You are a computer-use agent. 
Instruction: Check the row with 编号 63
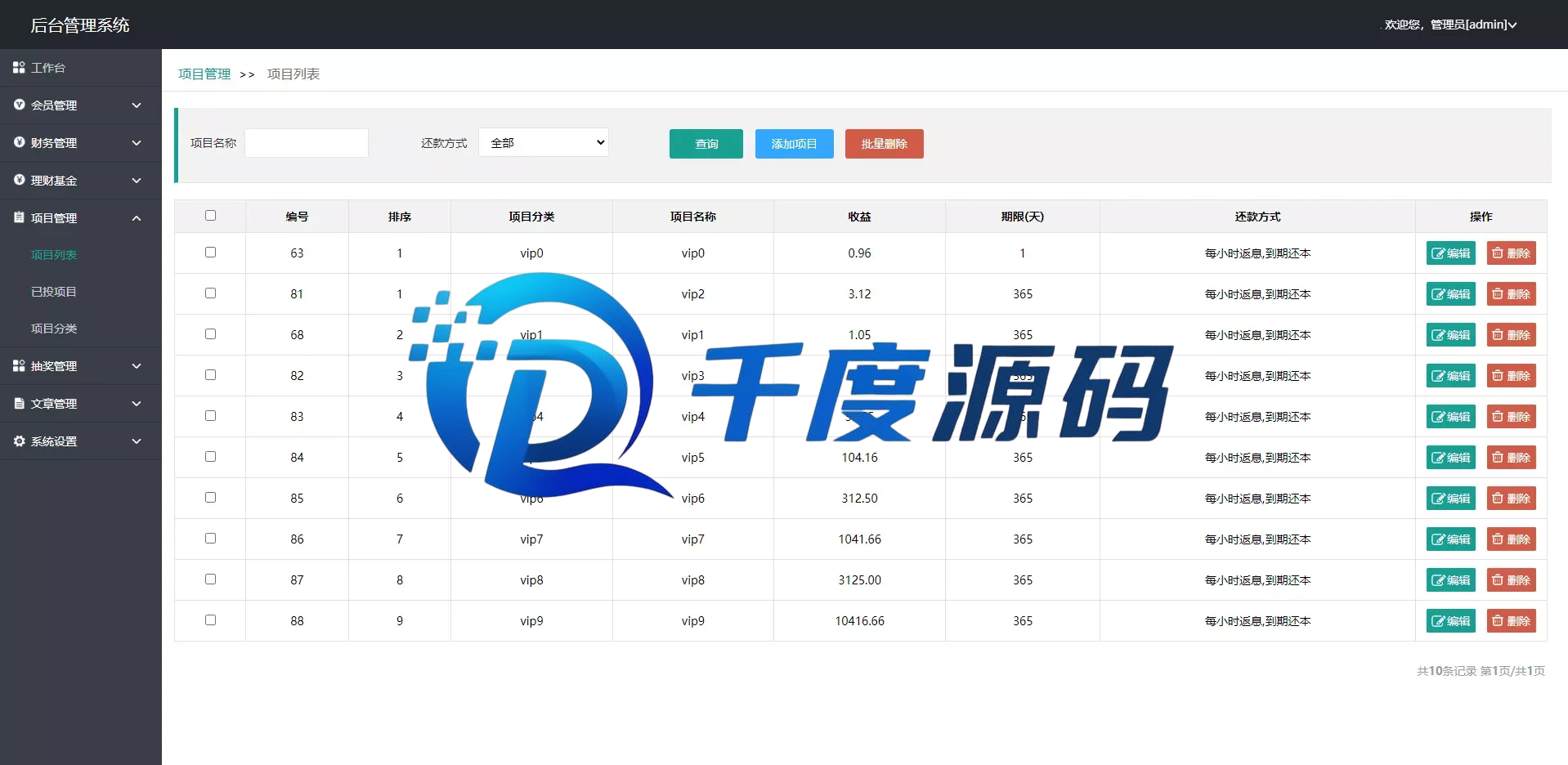[210, 253]
